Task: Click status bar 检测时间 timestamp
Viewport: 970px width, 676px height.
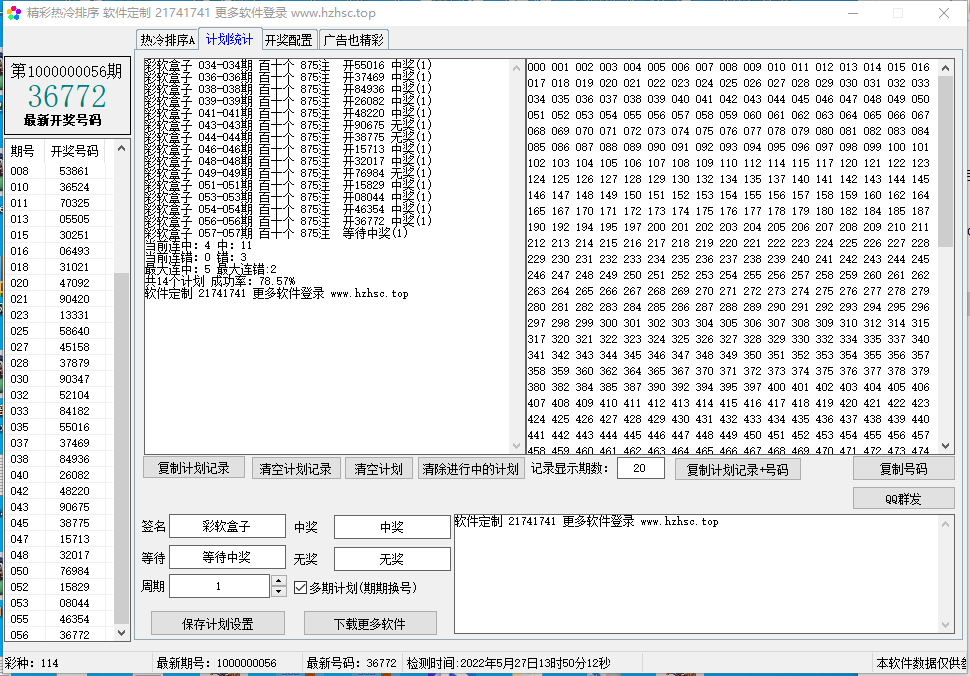Action: click(509, 663)
